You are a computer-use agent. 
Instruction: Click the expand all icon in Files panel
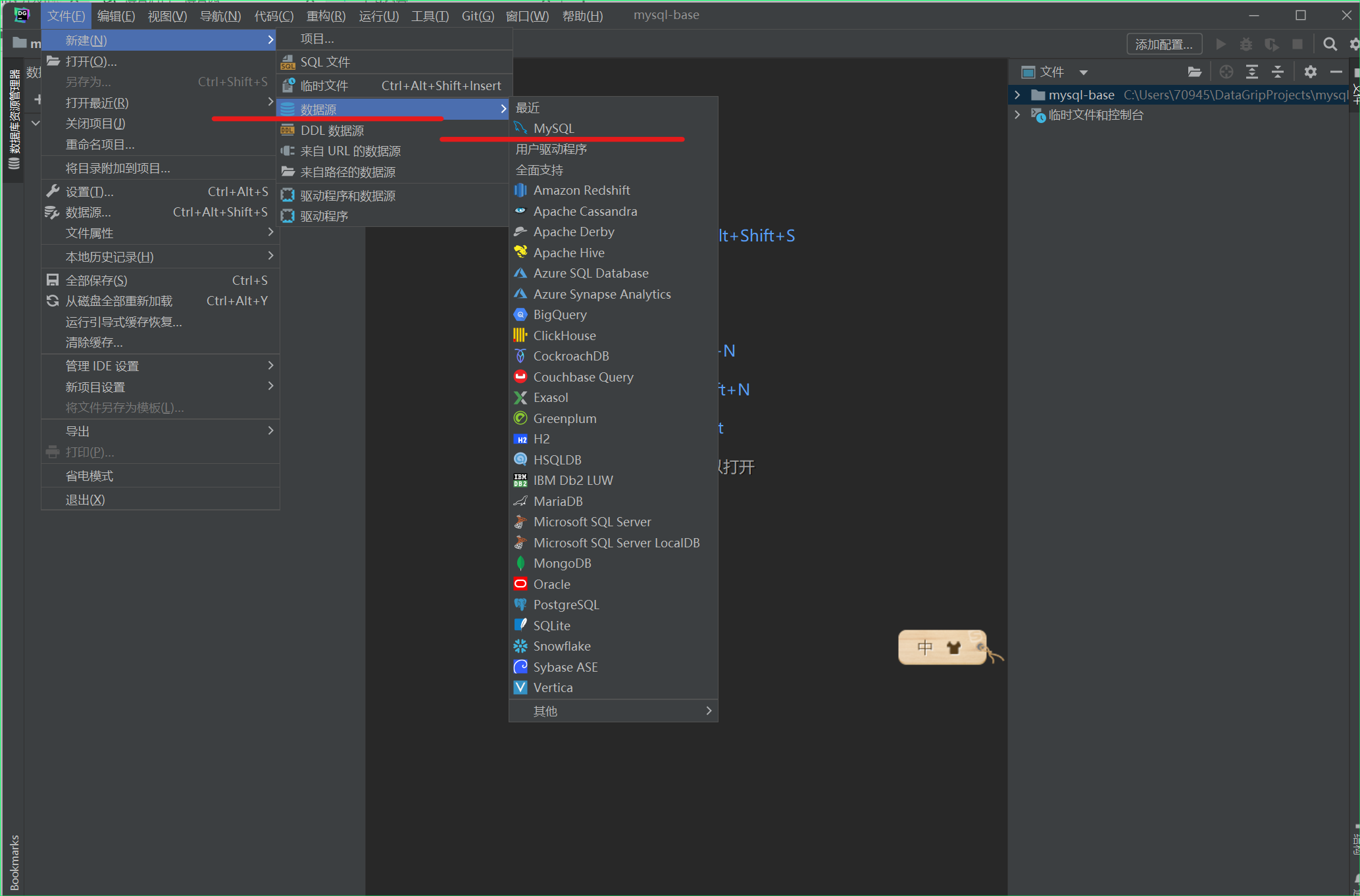click(1251, 72)
